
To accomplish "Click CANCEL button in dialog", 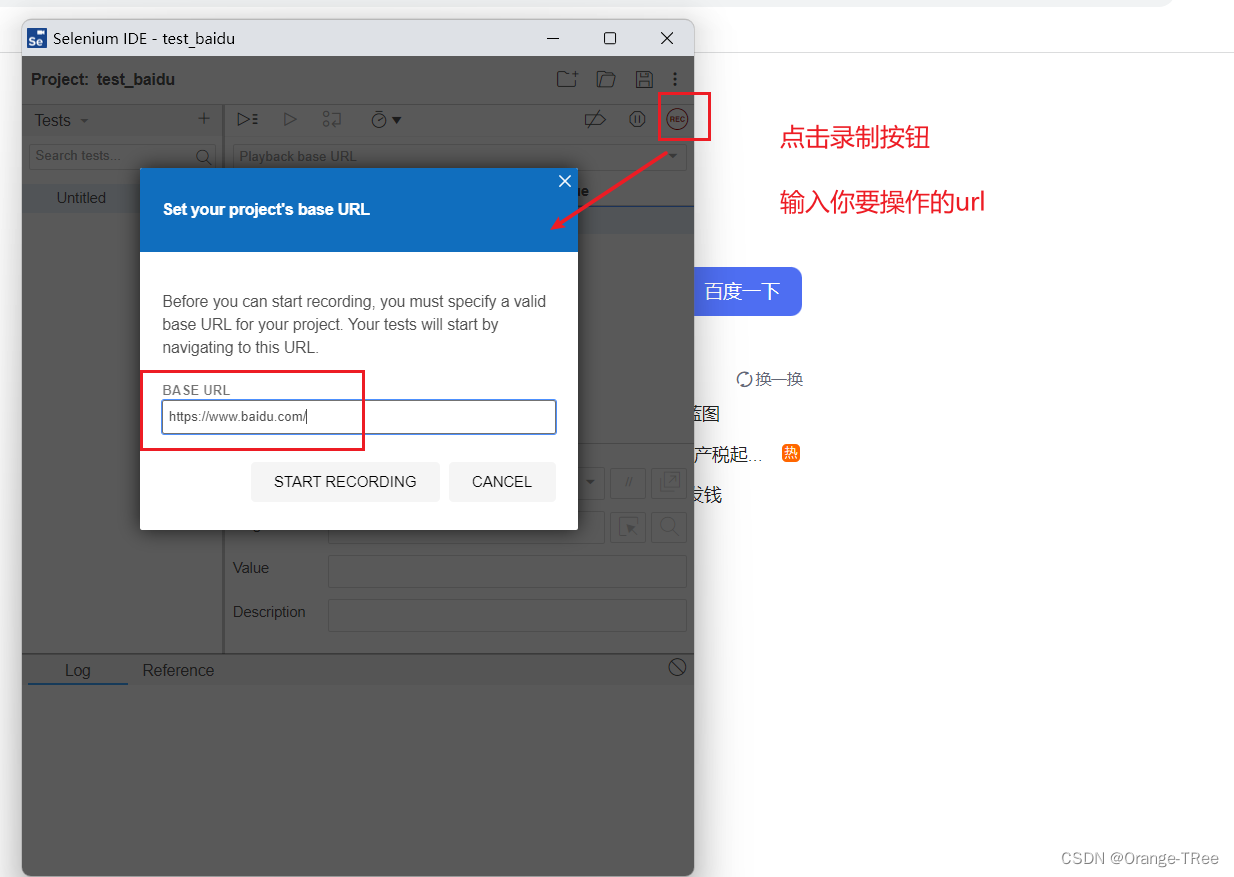I will coord(502,482).
